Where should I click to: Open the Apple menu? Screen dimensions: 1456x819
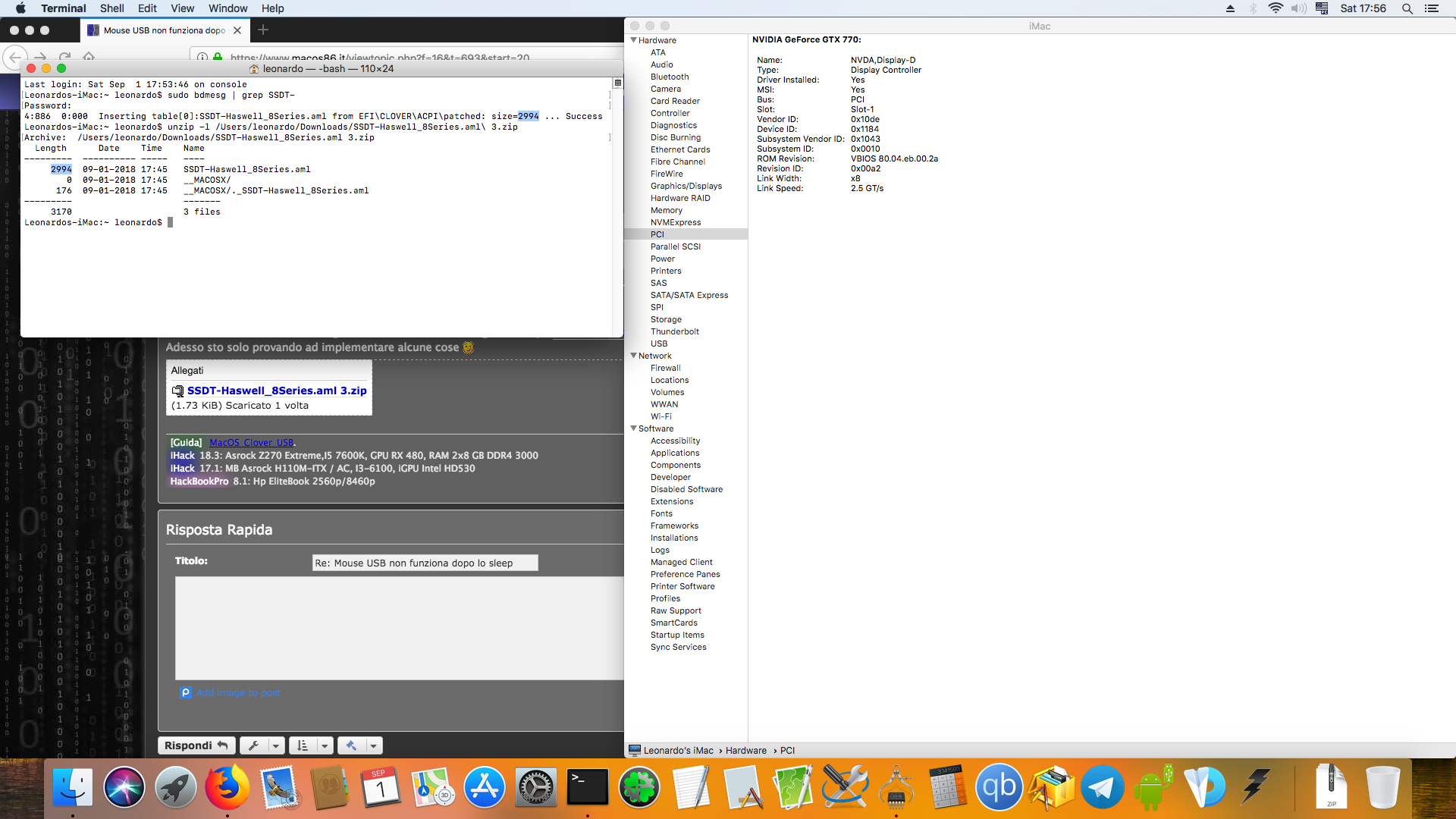20,8
